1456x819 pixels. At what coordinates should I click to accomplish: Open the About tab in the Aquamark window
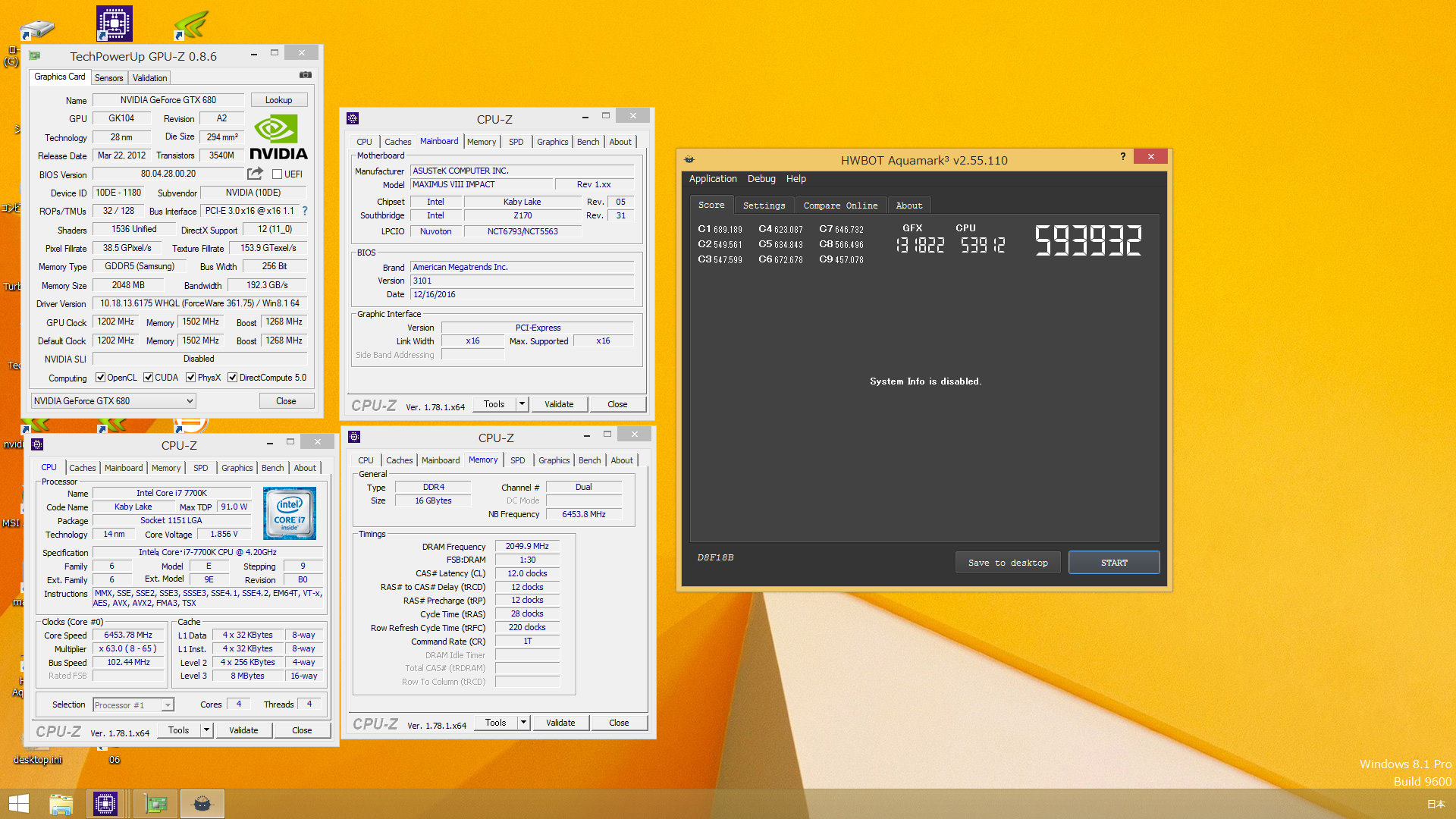pyautogui.click(x=908, y=206)
